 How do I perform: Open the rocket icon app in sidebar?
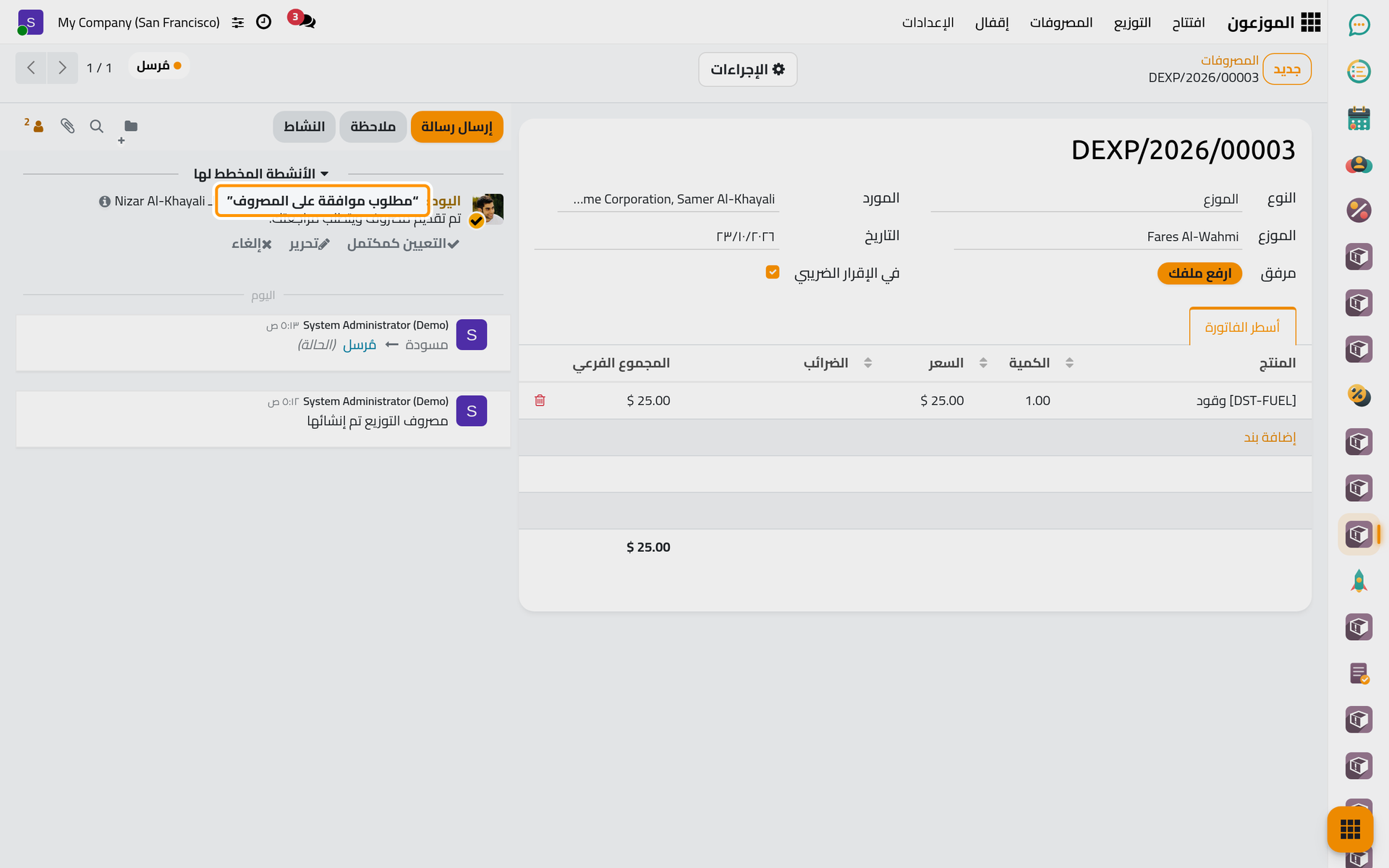coord(1359,581)
